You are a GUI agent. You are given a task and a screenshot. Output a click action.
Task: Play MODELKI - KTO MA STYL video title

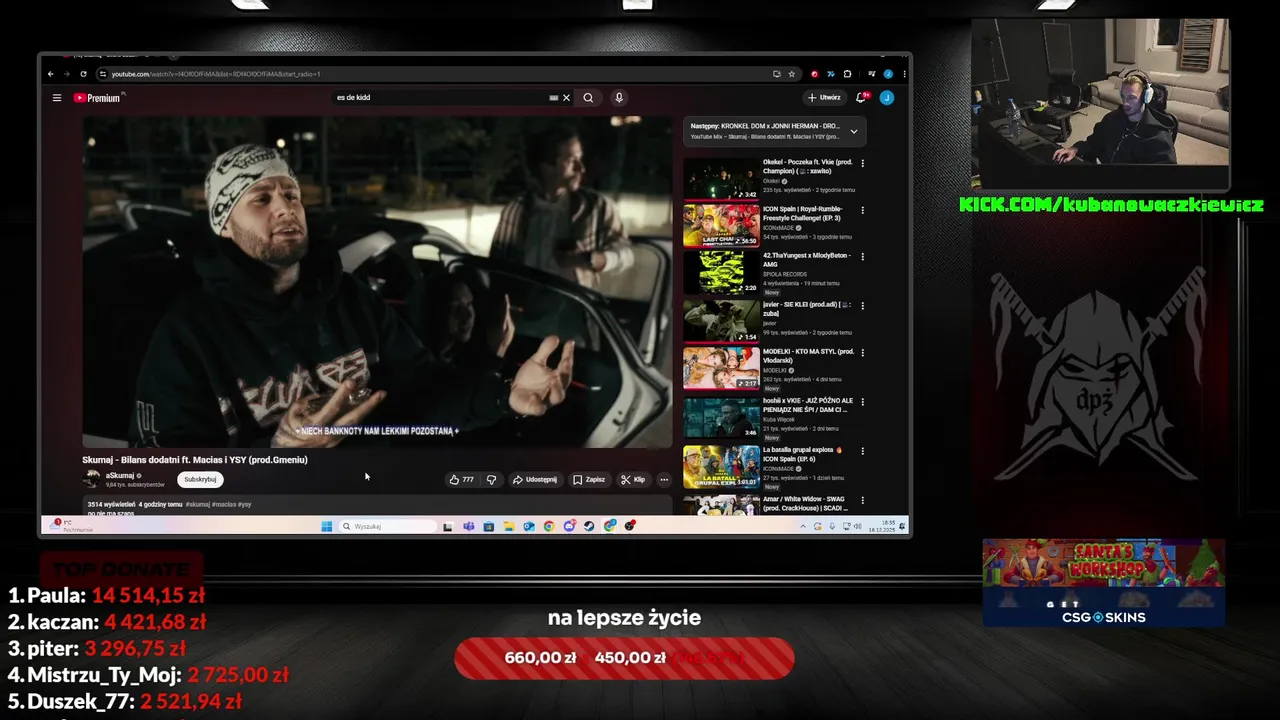coord(808,356)
